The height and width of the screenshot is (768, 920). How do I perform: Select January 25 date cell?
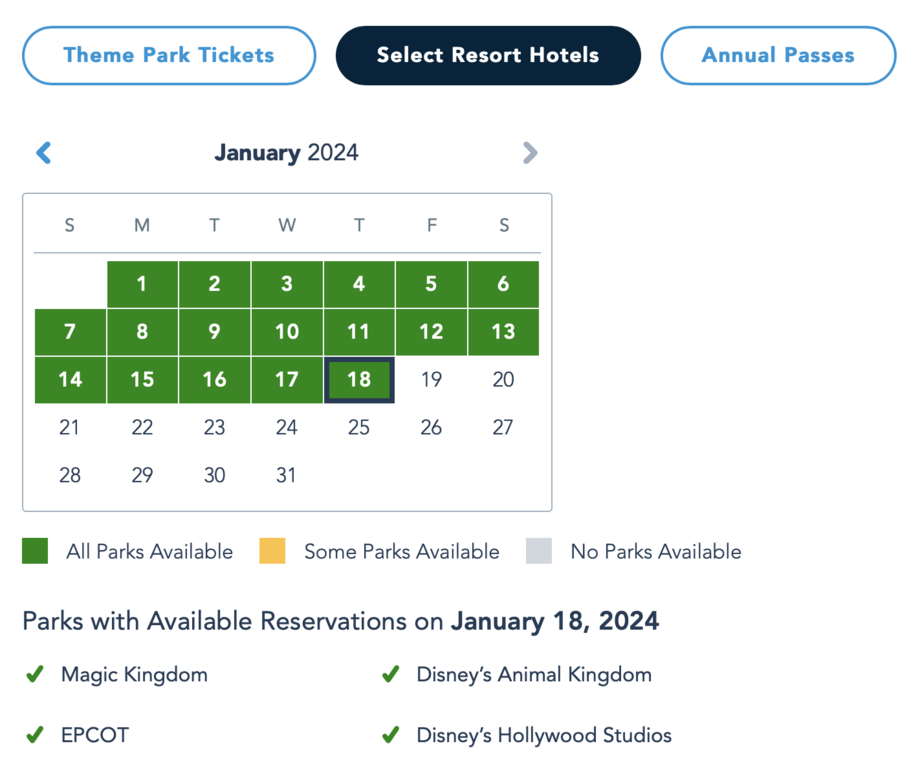click(359, 428)
